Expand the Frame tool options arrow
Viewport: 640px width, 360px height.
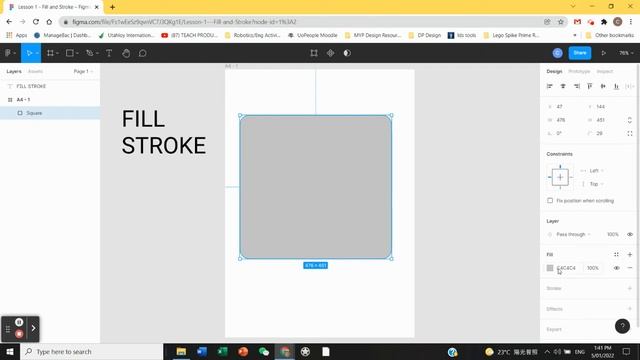coord(57,53)
